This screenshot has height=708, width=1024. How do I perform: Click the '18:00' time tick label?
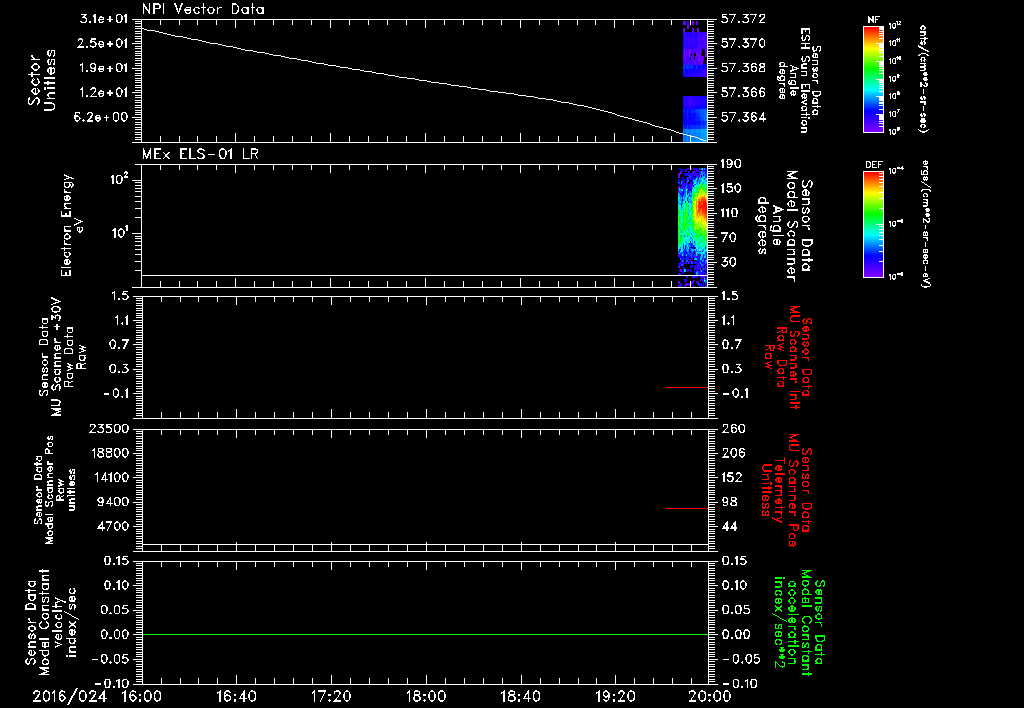click(426, 696)
